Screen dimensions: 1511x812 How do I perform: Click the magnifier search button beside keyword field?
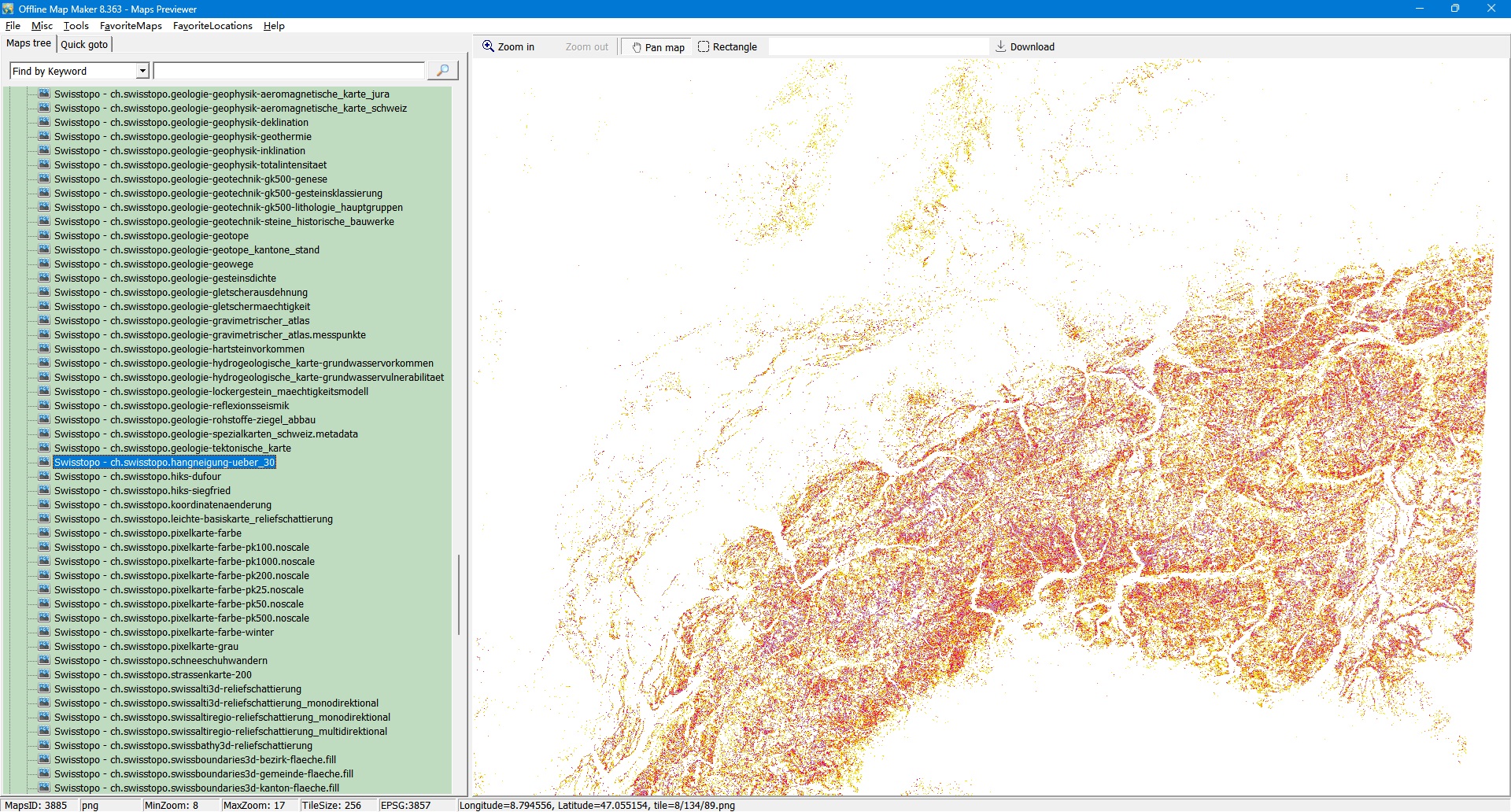pyautogui.click(x=442, y=71)
